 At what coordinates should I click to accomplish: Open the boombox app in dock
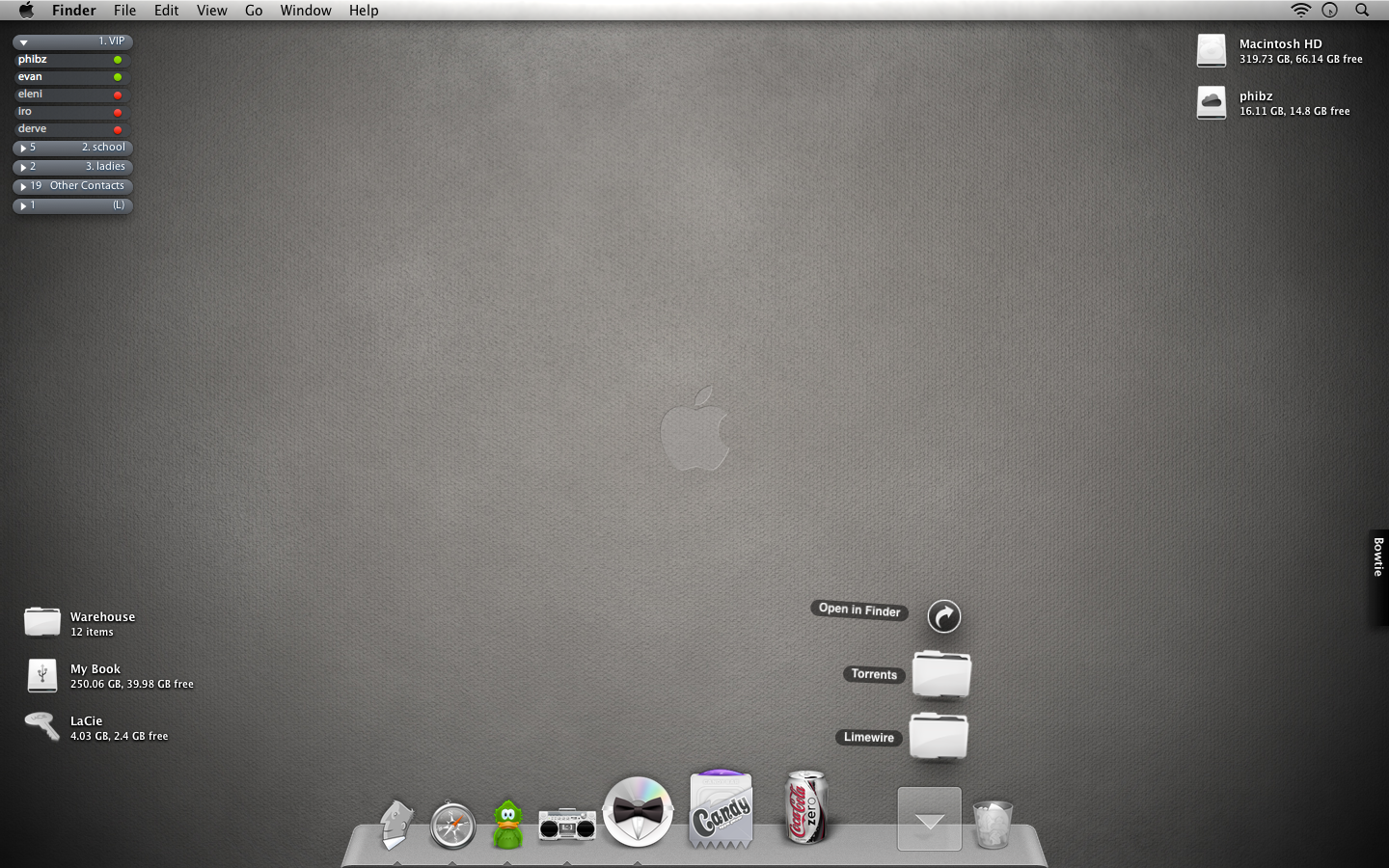pos(567,826)
